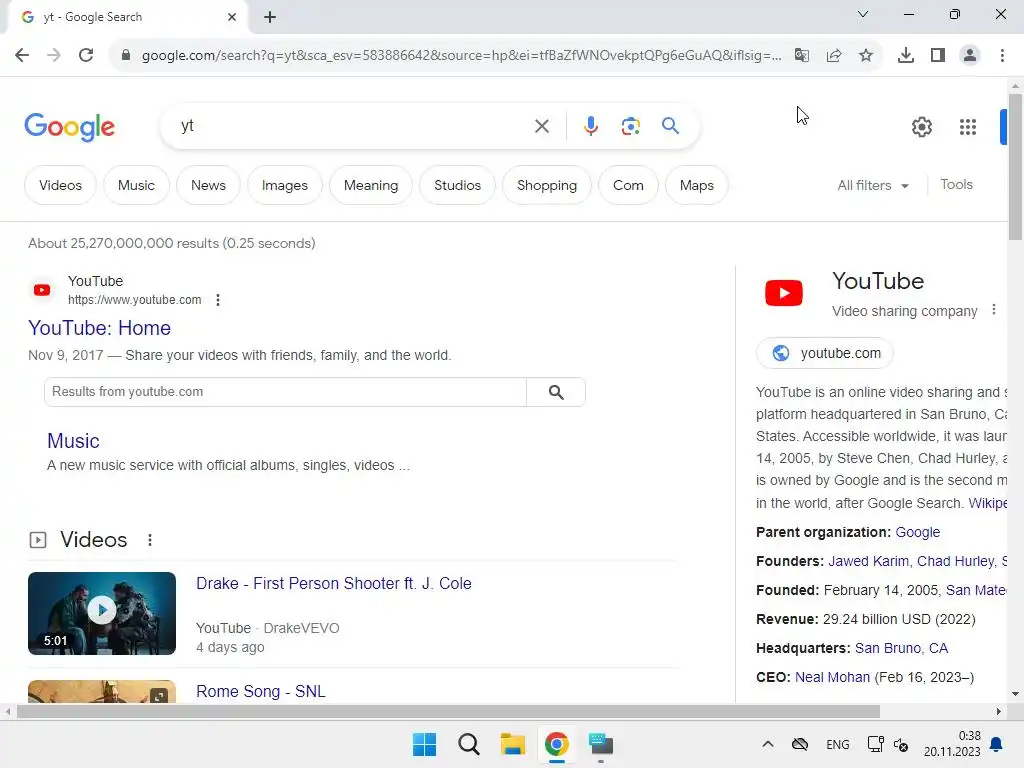Reload the Google search page
1024x768 pixels.
tap(86, 55)
